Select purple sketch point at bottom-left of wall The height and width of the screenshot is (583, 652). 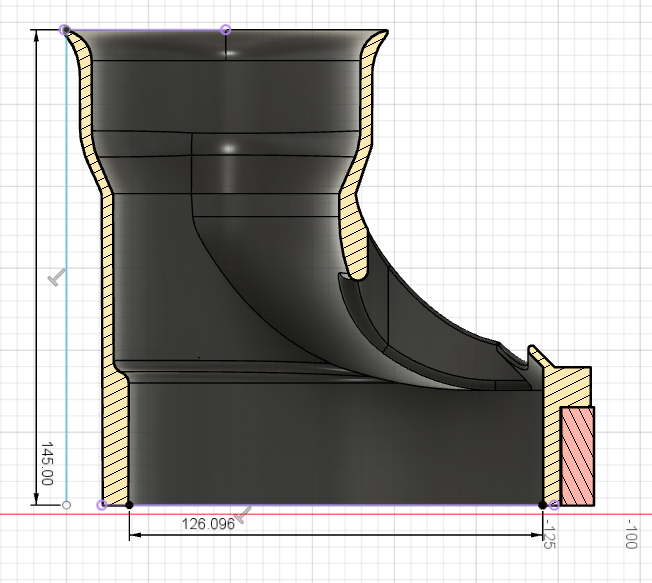click(x=101, y=505)
